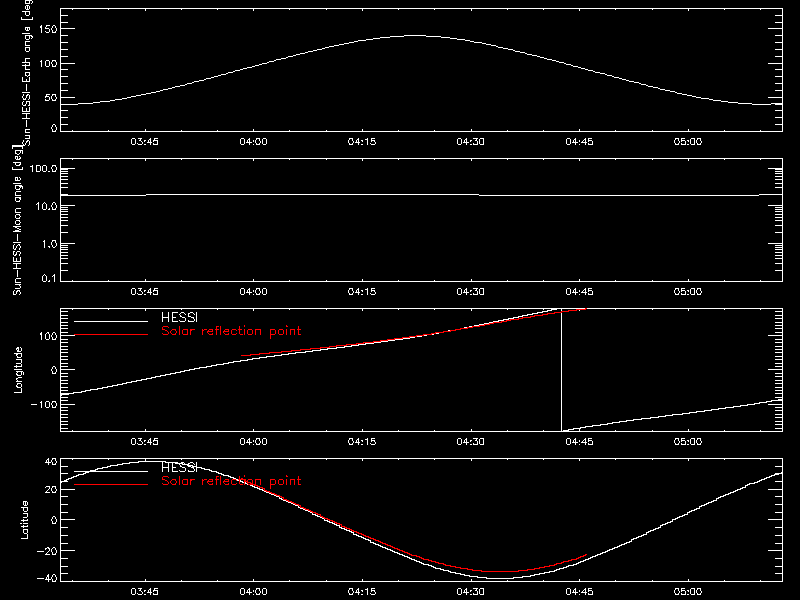800x600 pixels.
Task: Click the 150 tick on Sun-HESSI-Earth axis
Action: click(47, 29)
